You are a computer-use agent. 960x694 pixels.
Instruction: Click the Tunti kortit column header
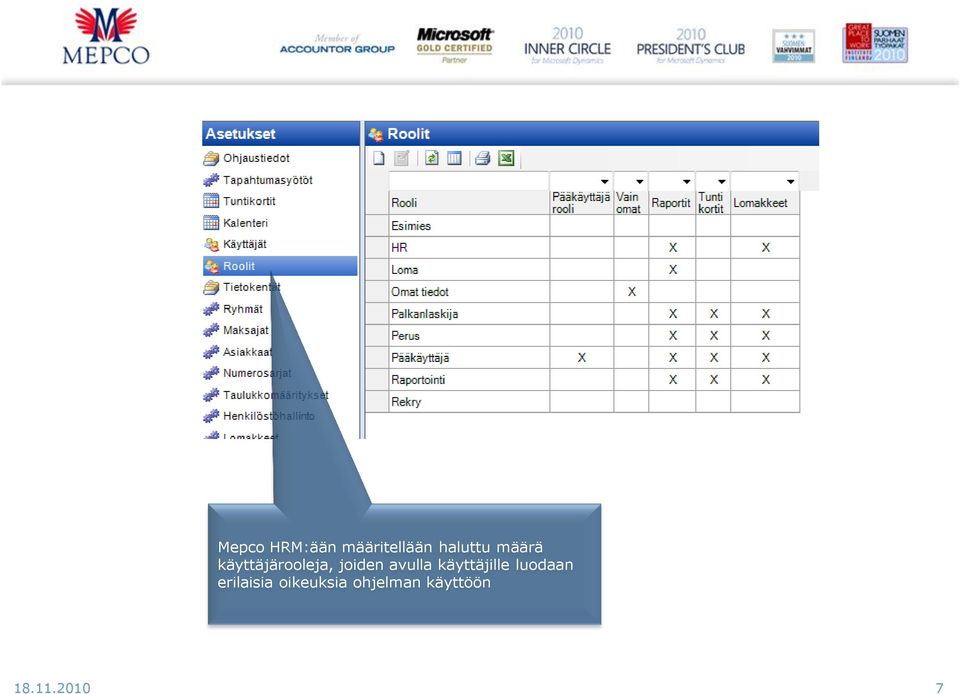point(713,203)
